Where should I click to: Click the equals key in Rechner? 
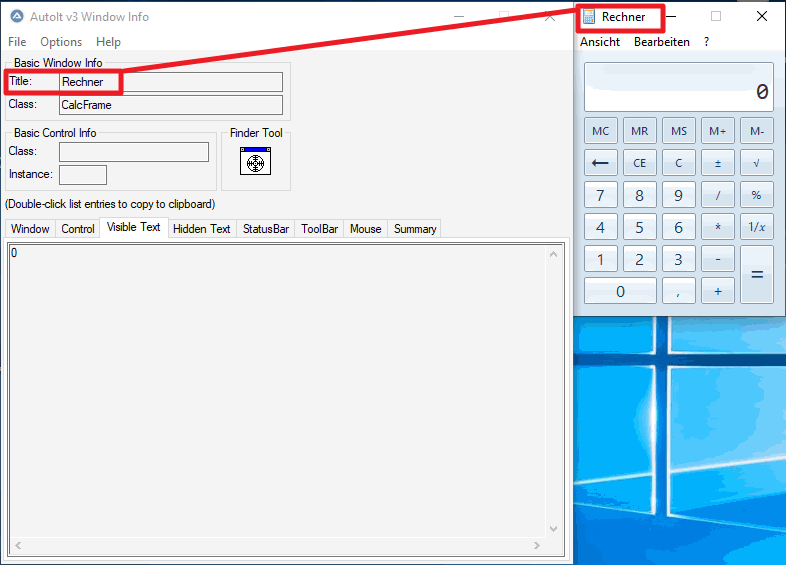tap(757, 274)
